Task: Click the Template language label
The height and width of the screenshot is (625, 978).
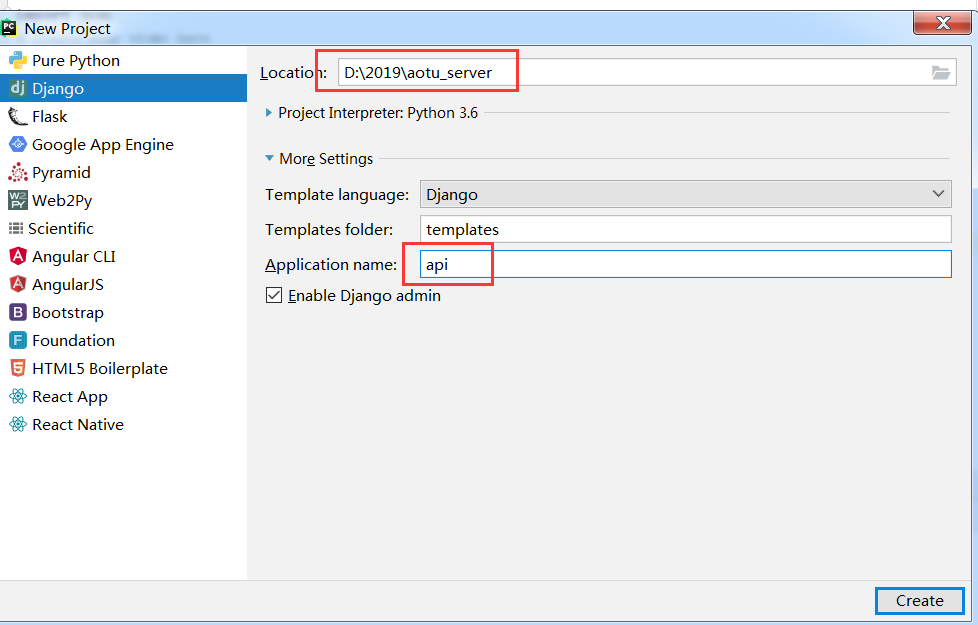Action: click(337, 195)
